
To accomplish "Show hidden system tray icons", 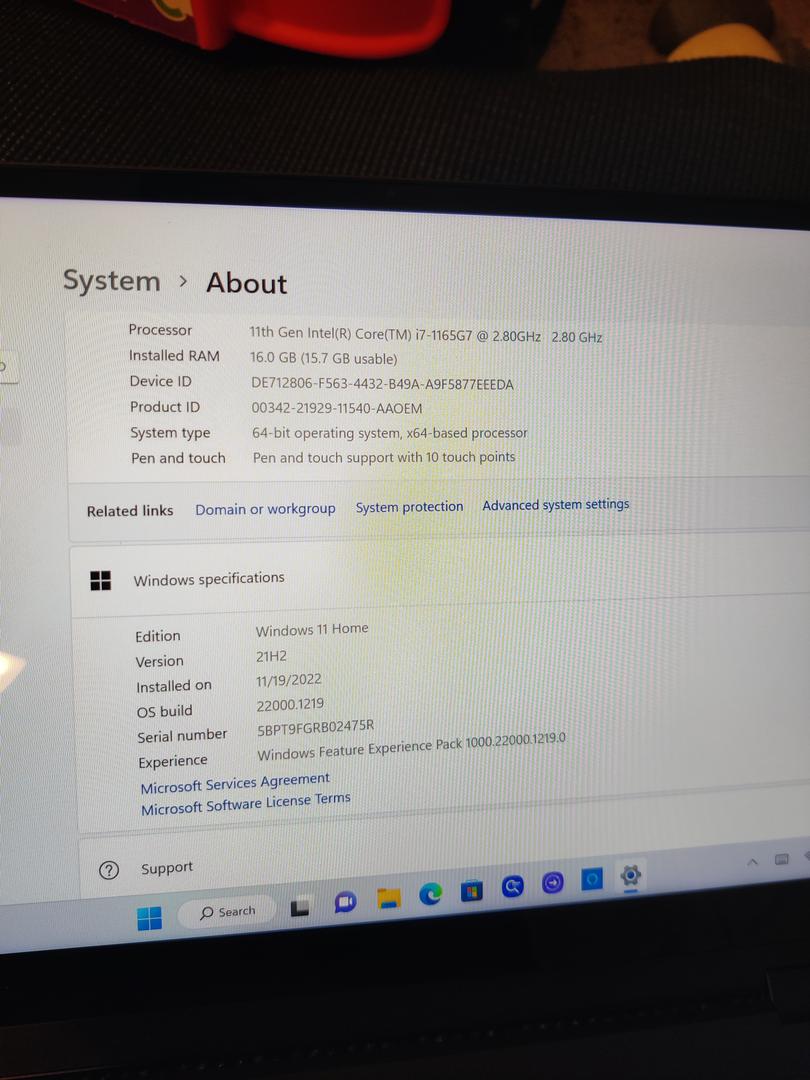I will tap(752, 862).
